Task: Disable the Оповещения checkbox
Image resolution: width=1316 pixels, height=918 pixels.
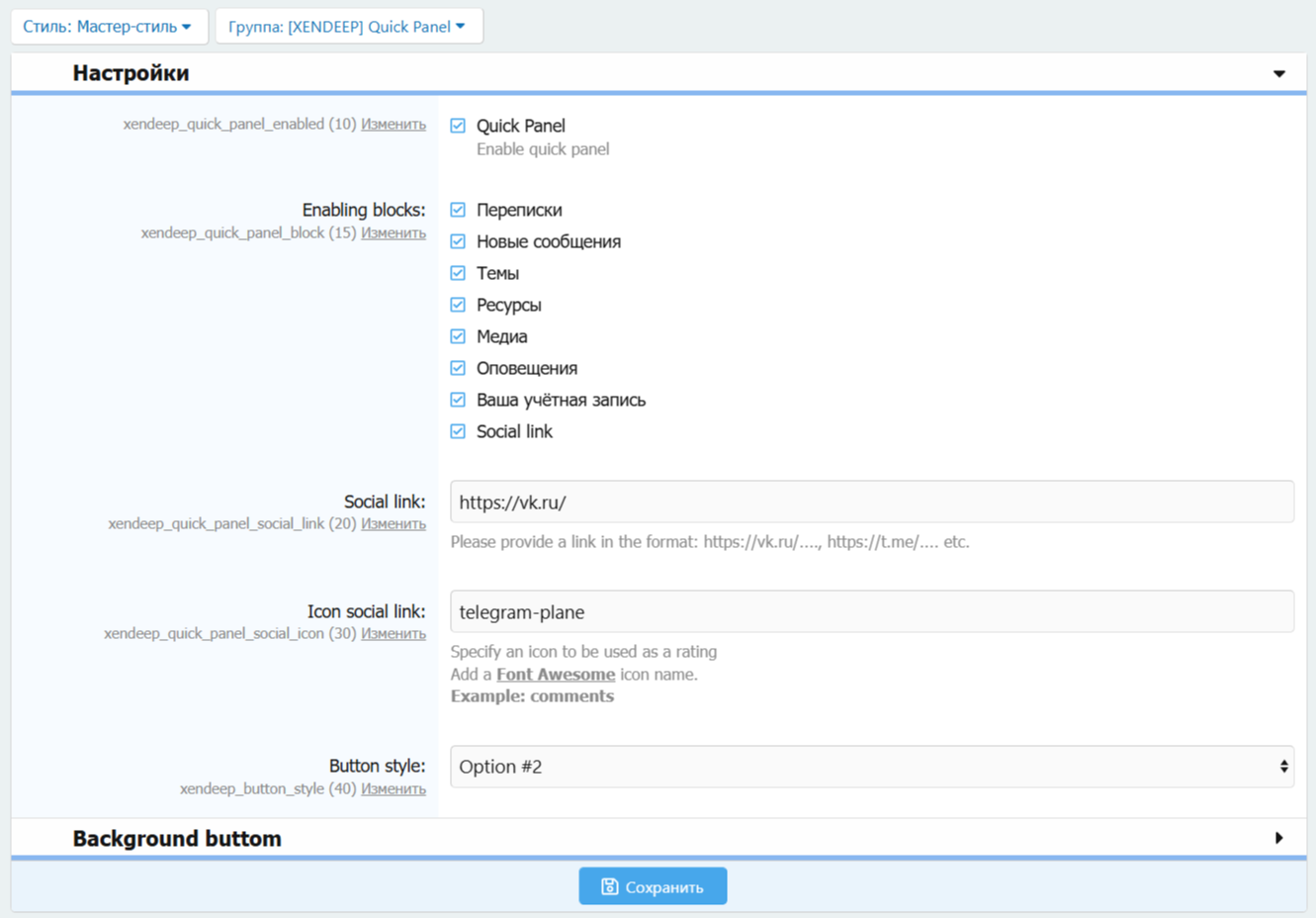Action: click(458, 368)
